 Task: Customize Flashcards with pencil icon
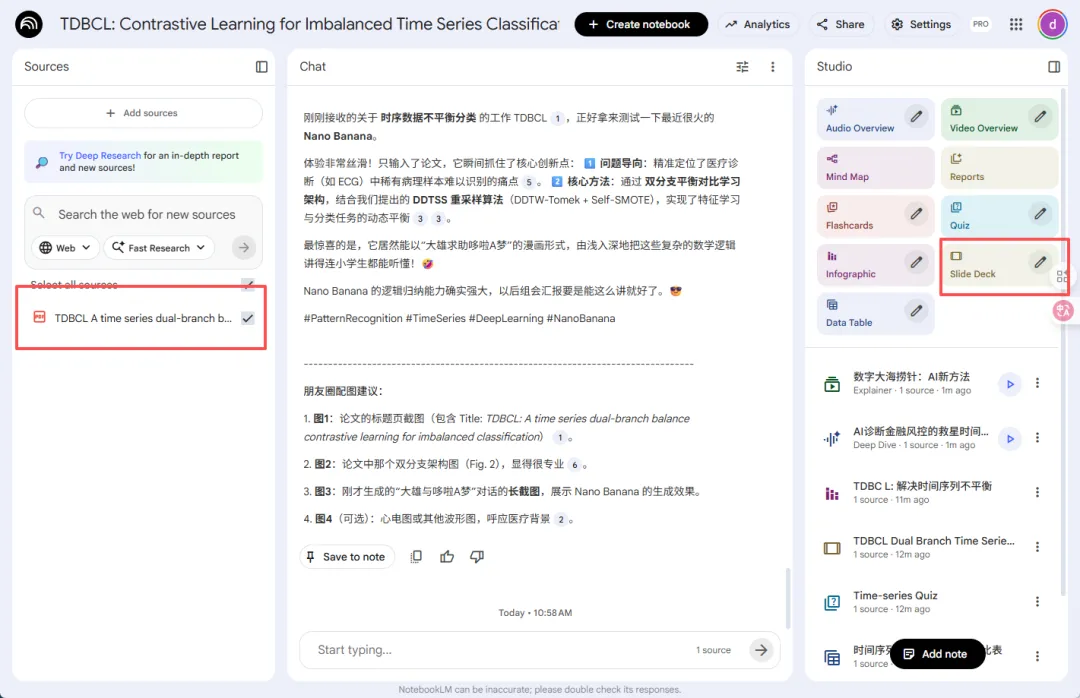(916, 214)
